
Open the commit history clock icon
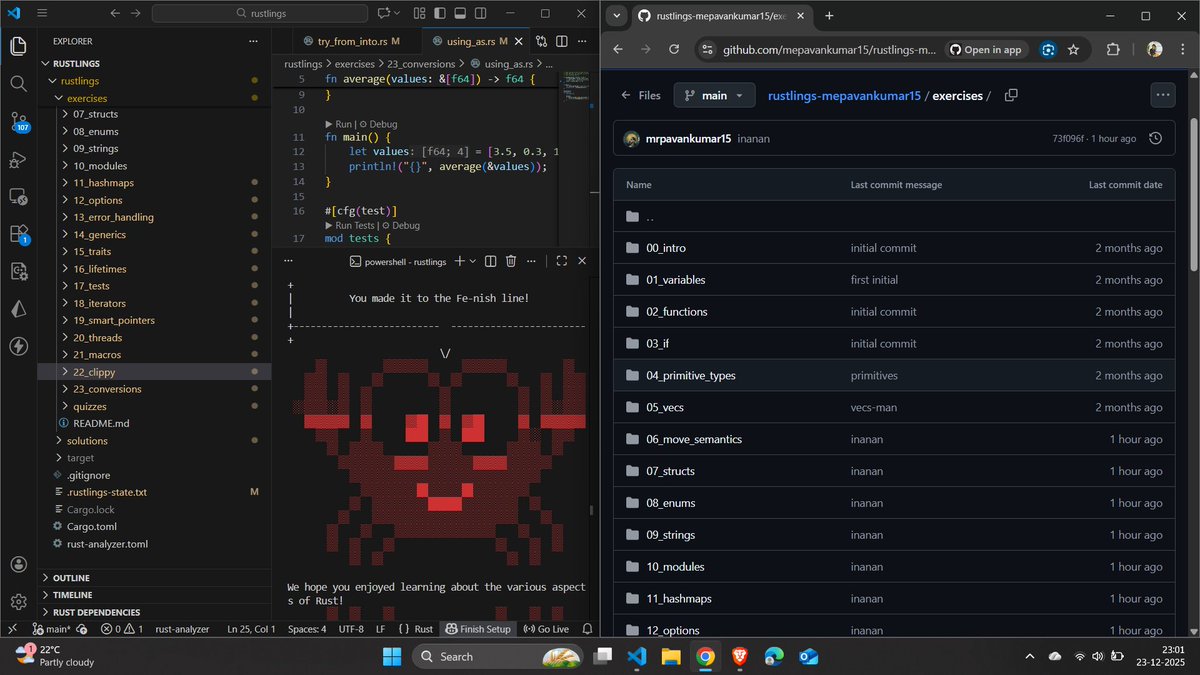click(x=1155, y=138)
